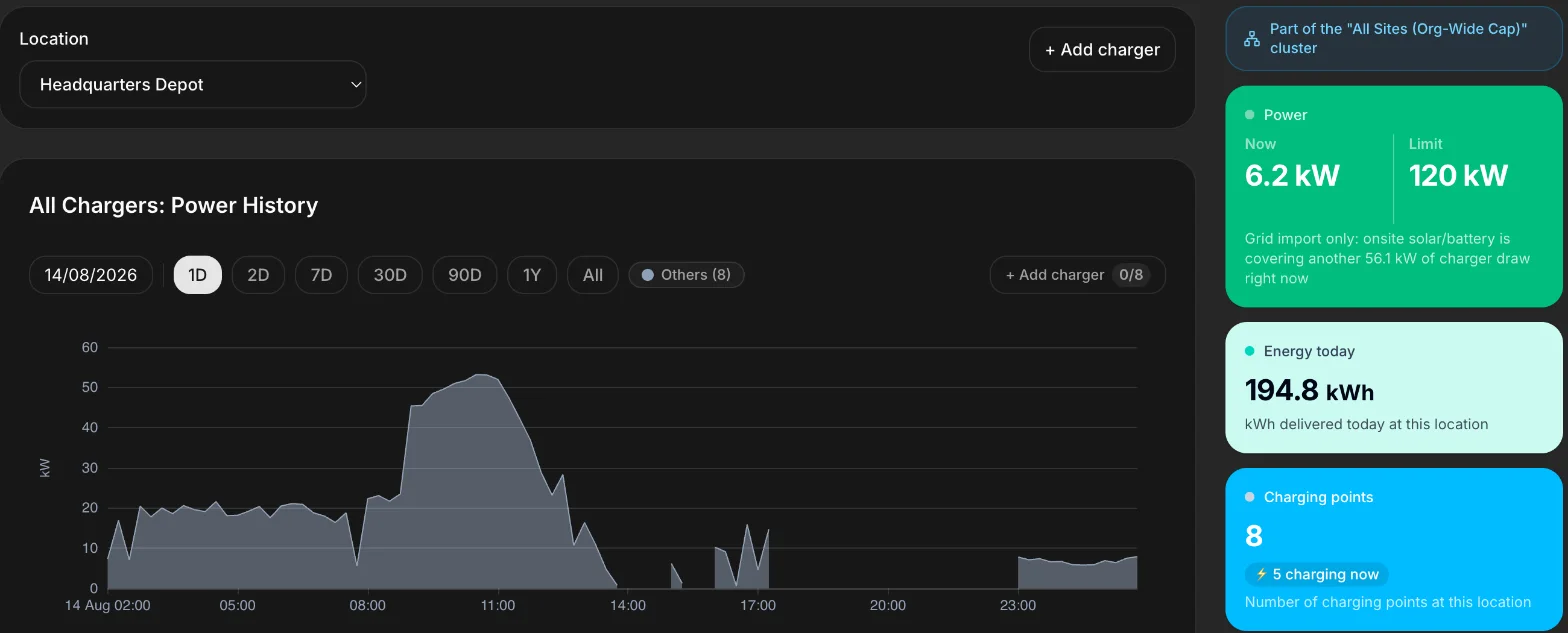This screenshot has width=1568, height=633.
Task: Click the Power status dot
Action: (1250, 115)
